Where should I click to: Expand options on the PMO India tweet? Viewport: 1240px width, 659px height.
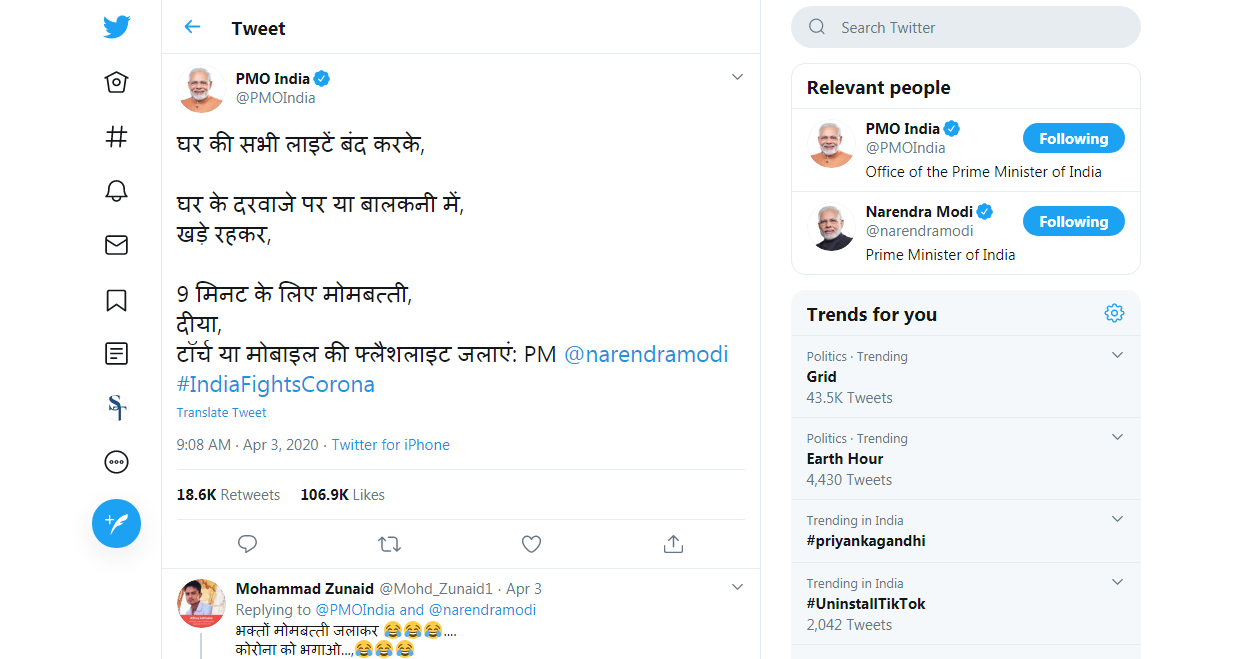737,76
